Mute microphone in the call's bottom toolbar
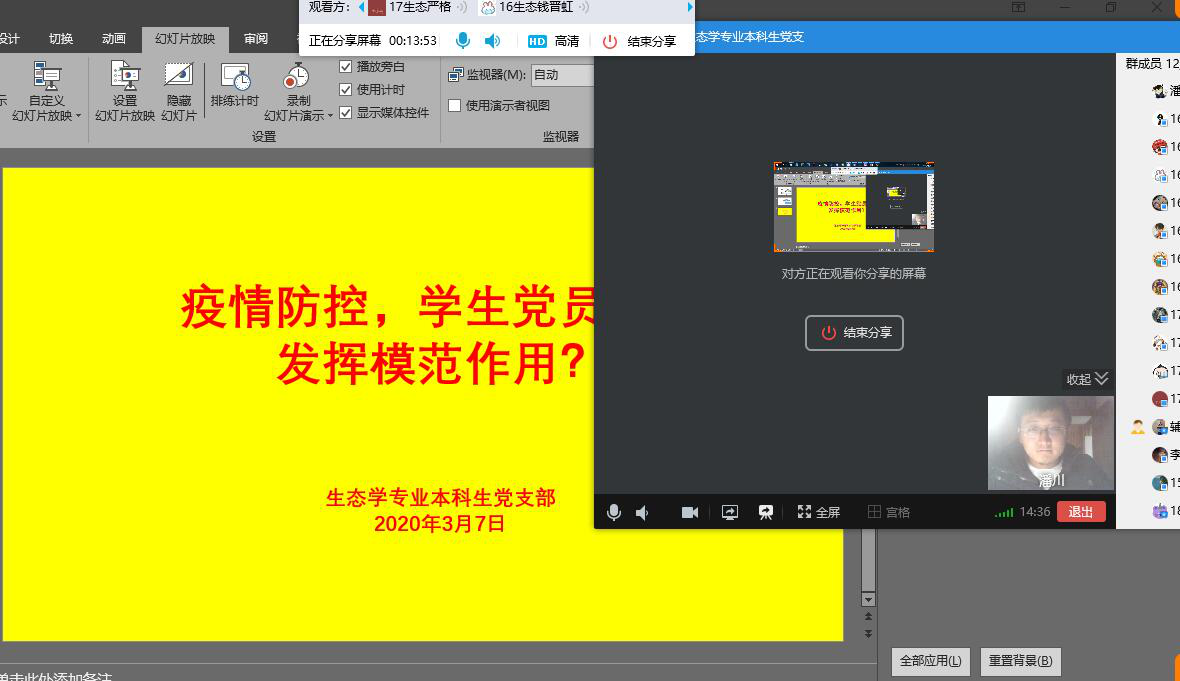 614,512
